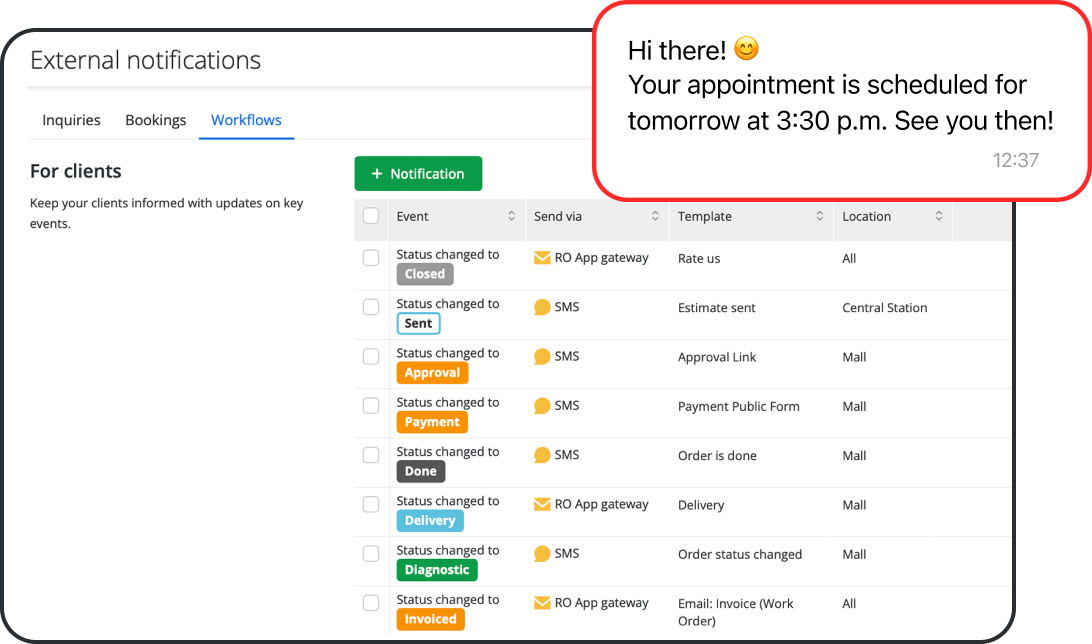Image resolution: width=1092 pixels, height=644 pixels.
Task: Open the Location column sort control
Action: point(936,216)
